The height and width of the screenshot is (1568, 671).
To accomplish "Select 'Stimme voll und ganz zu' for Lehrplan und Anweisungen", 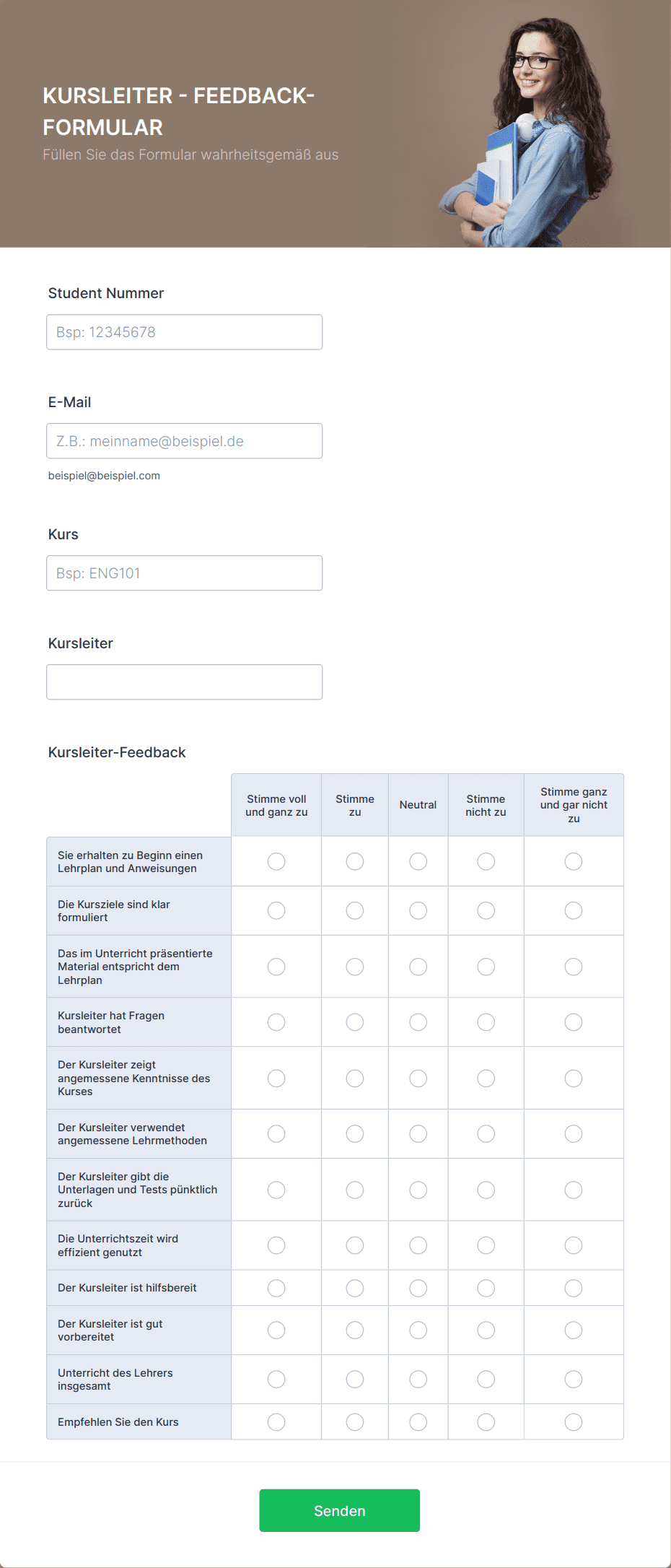I will (276, 861).
